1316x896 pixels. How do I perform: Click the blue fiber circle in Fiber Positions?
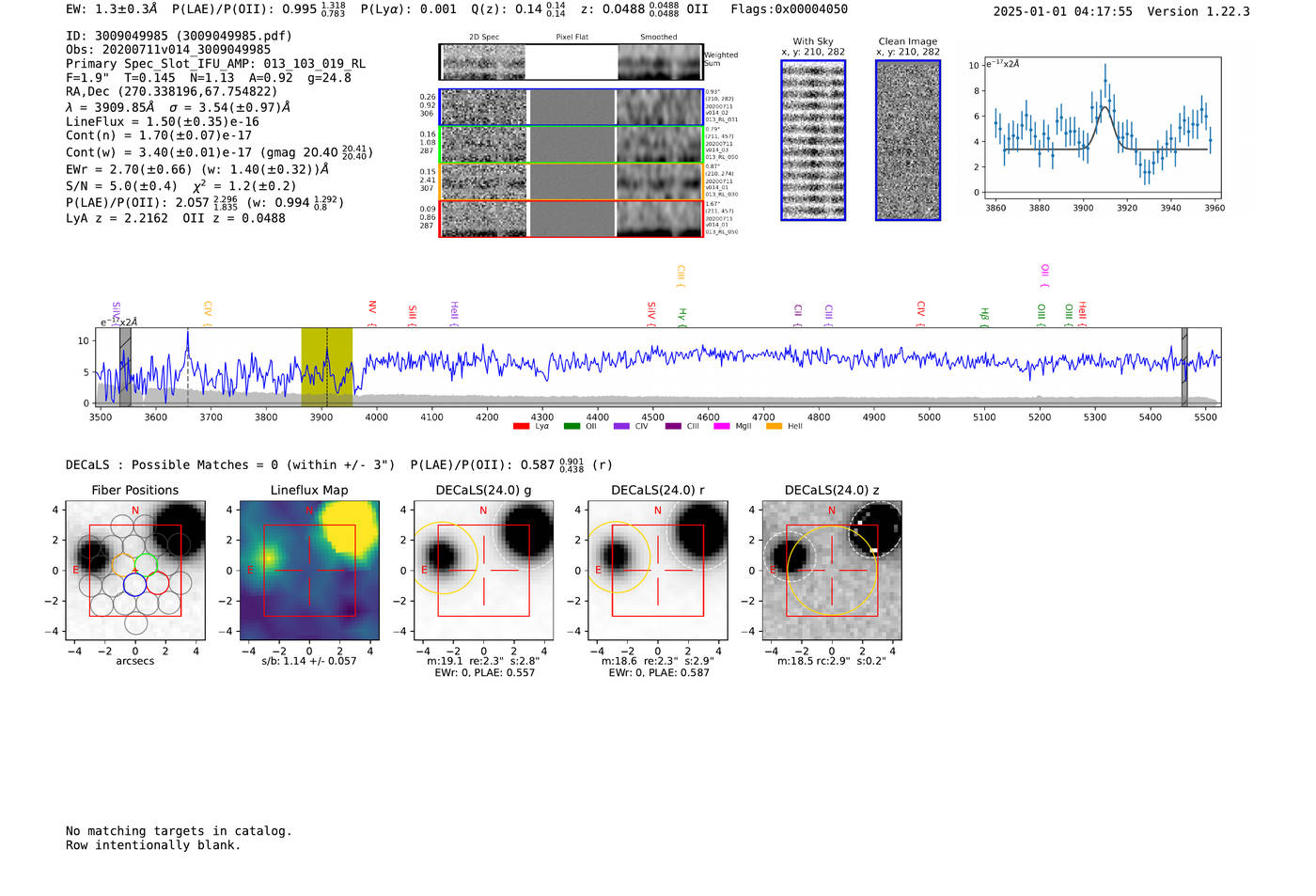[134, 585]
